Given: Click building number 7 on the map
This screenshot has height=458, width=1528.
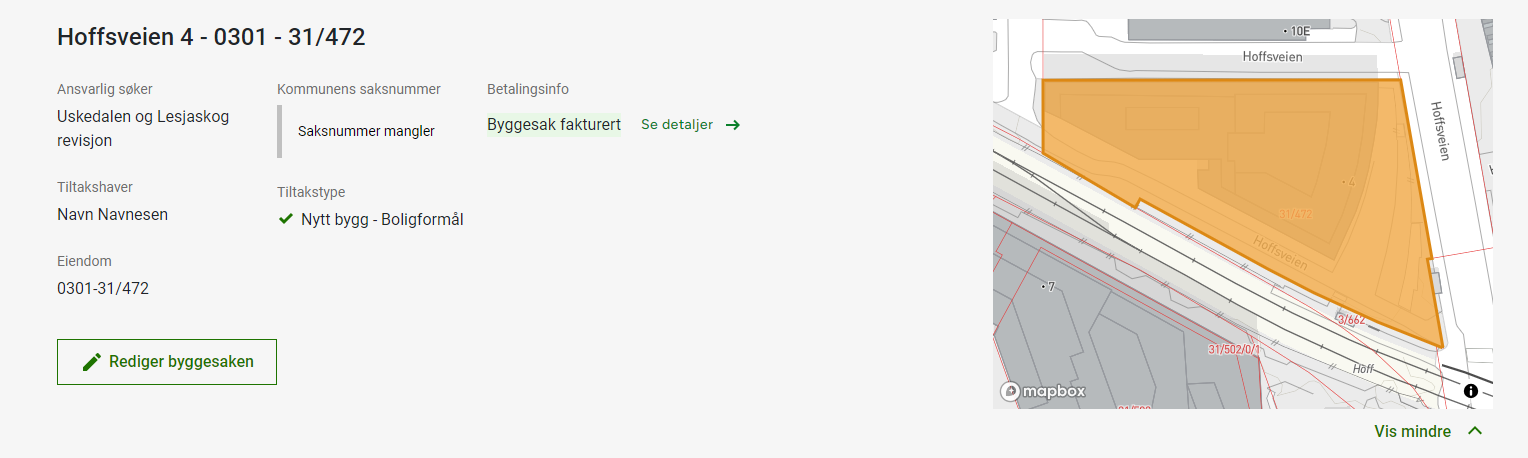Looking at the screenshot, I should click(x=1050, y=287).
